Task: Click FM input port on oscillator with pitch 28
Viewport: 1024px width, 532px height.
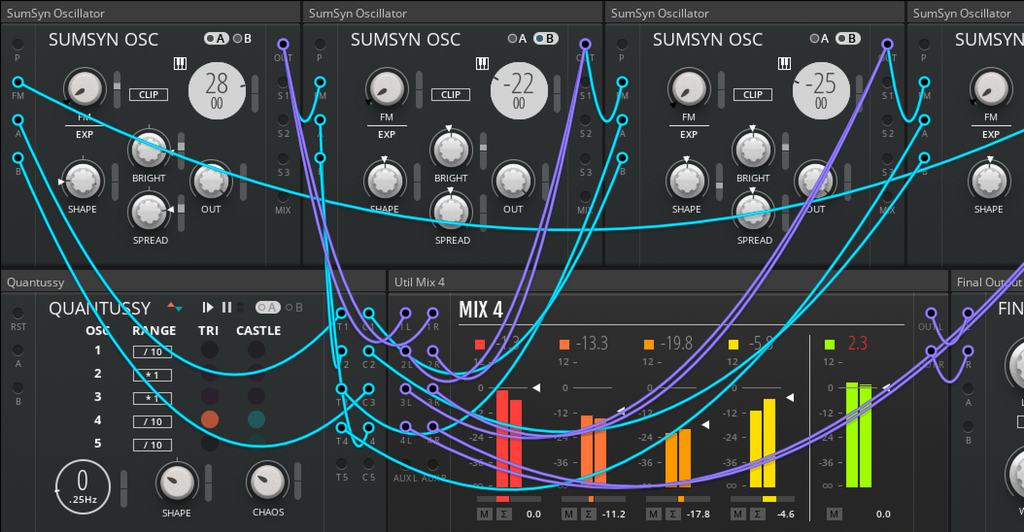Action: [x=18, y=82]
